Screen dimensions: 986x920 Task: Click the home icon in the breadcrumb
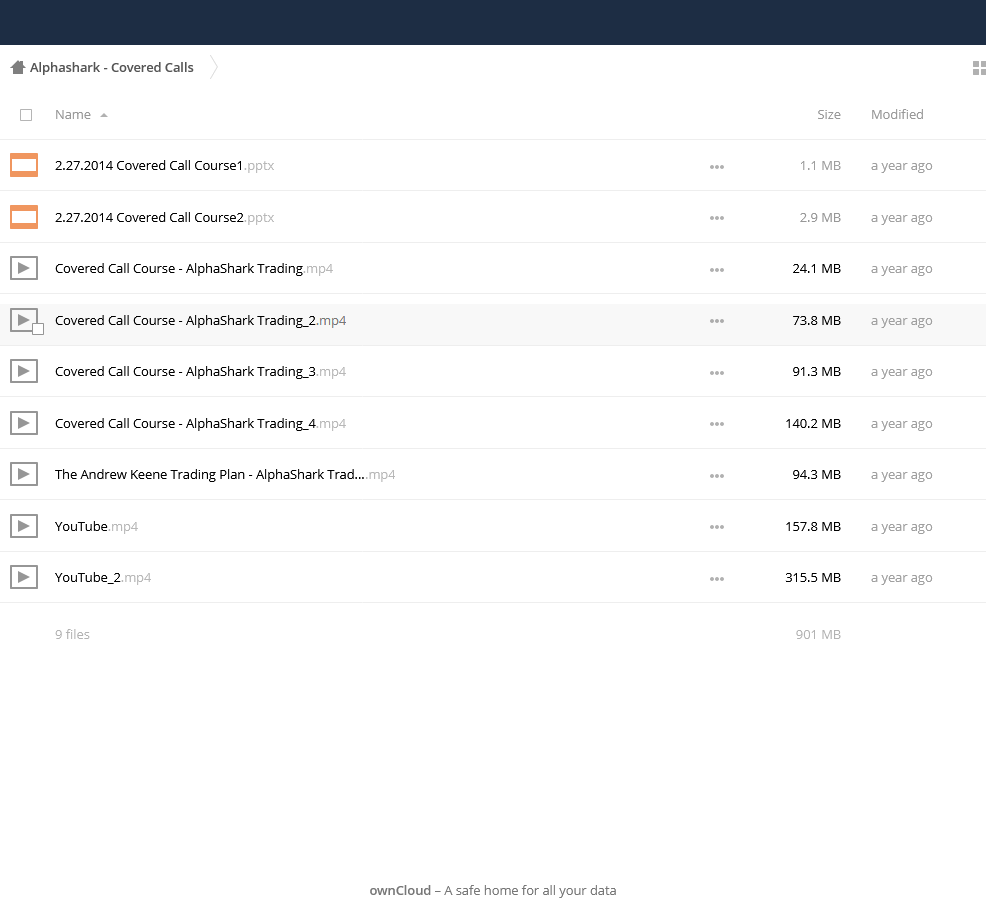(x=18, y=67)
